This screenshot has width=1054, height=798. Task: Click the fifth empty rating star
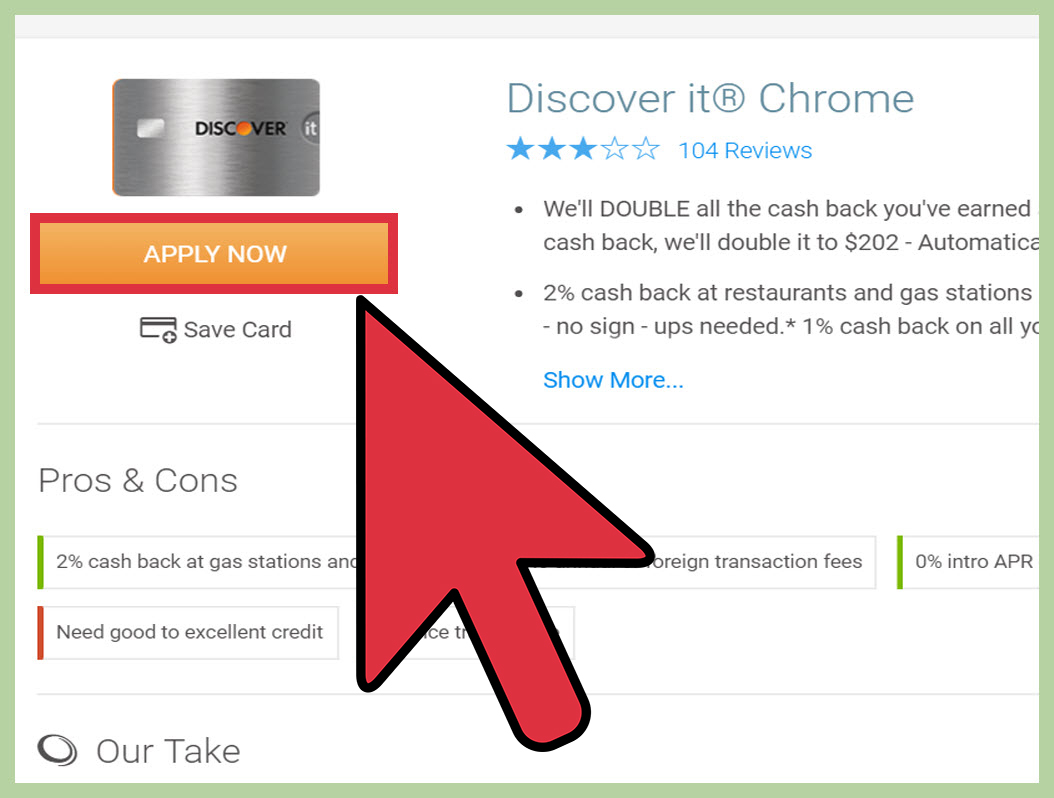click(x=646, y=149)
